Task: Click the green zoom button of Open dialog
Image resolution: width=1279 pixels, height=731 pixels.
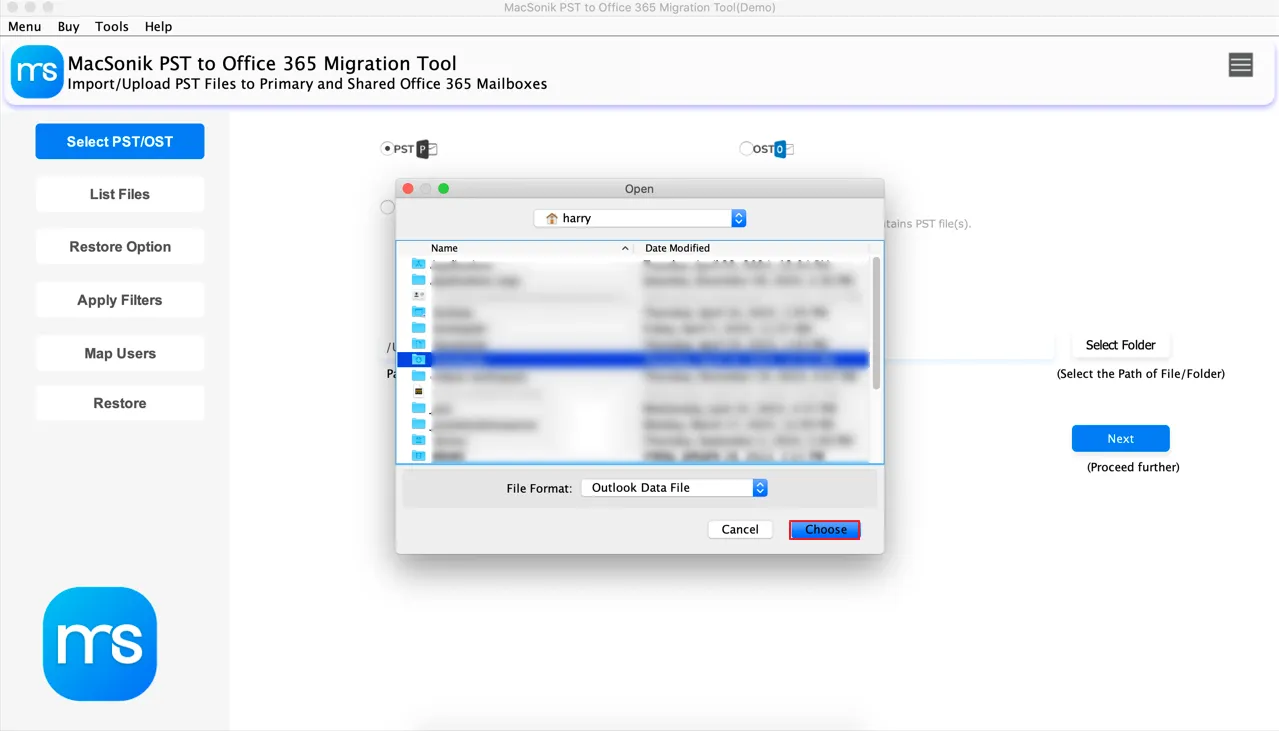Action: [x=444, y=188]
